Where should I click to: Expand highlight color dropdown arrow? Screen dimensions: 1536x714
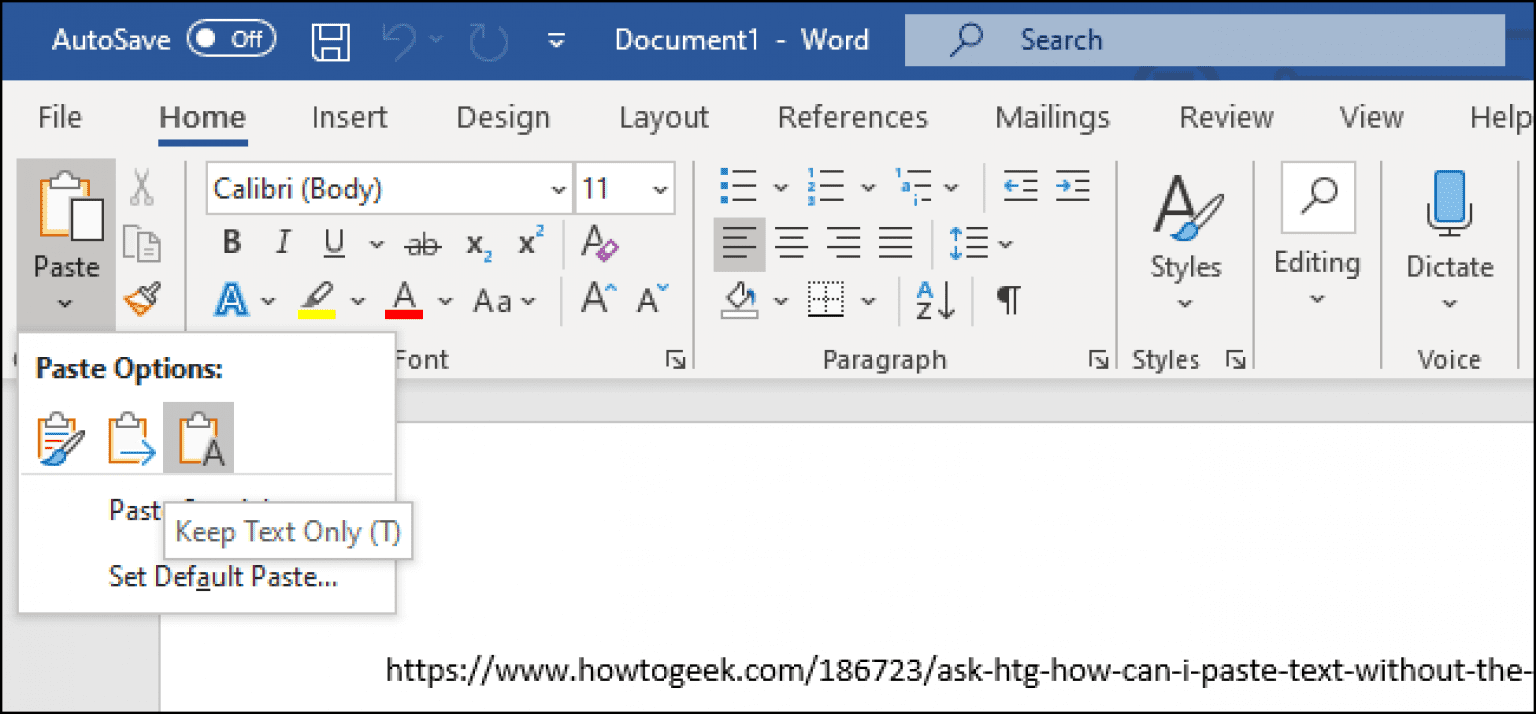click(358, 301)
